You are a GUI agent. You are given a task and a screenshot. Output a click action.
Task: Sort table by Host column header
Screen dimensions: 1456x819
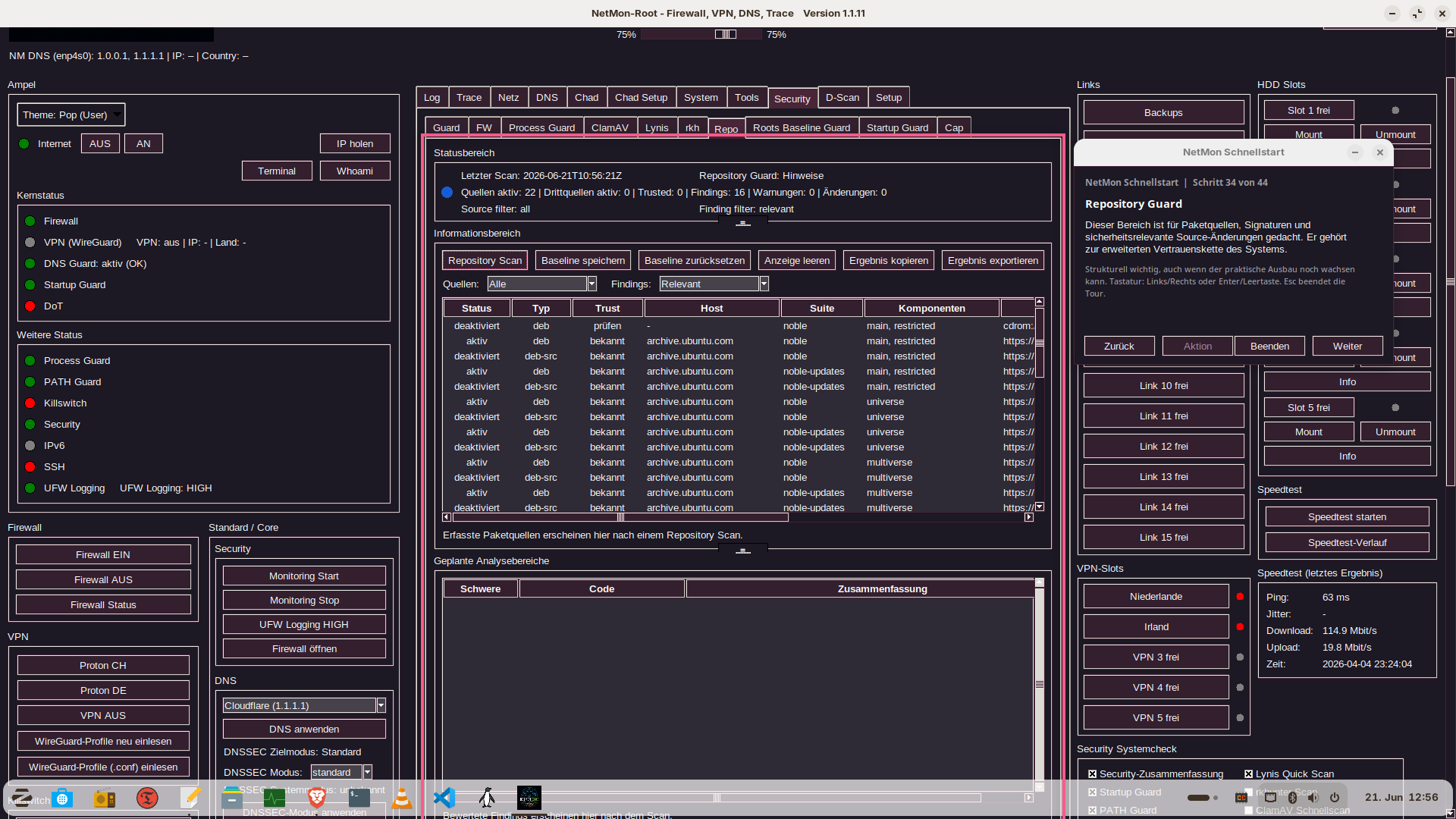(711, 309)
